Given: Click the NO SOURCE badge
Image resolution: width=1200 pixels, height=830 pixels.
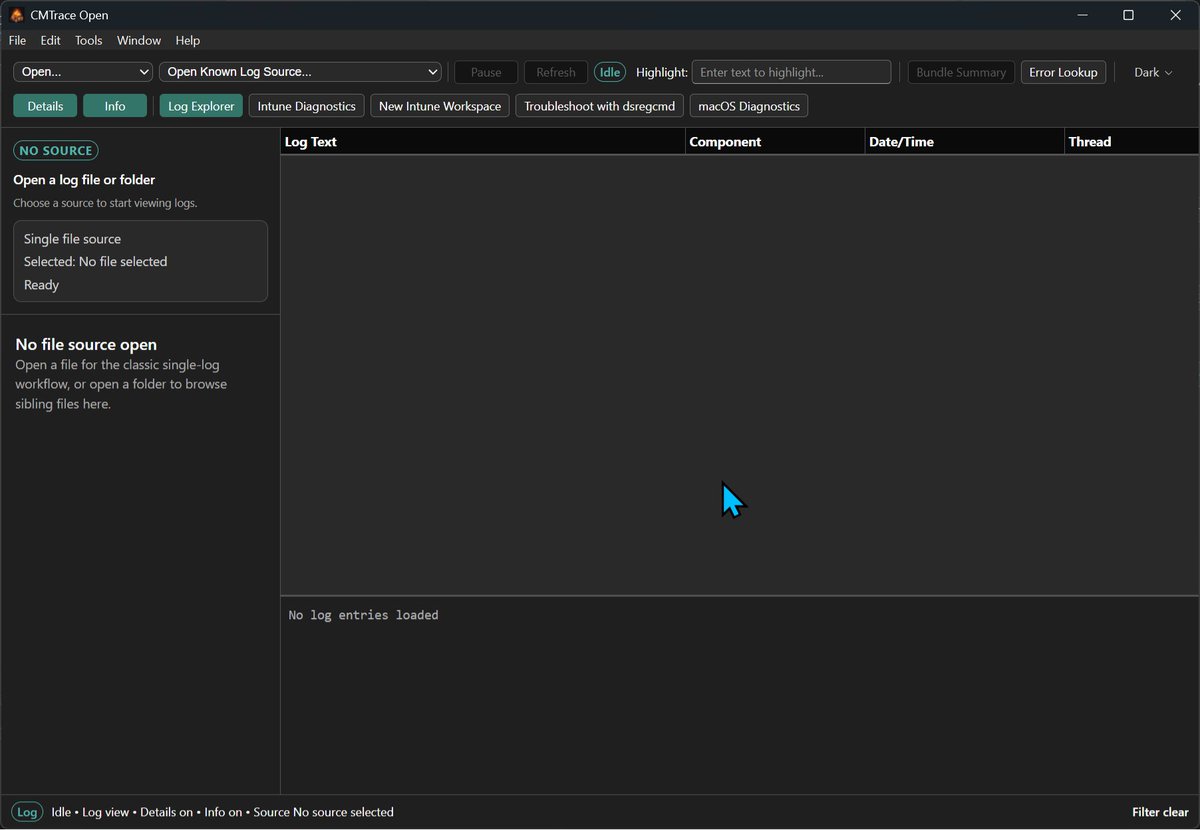Looking at the screenshot, I should 56,151.
